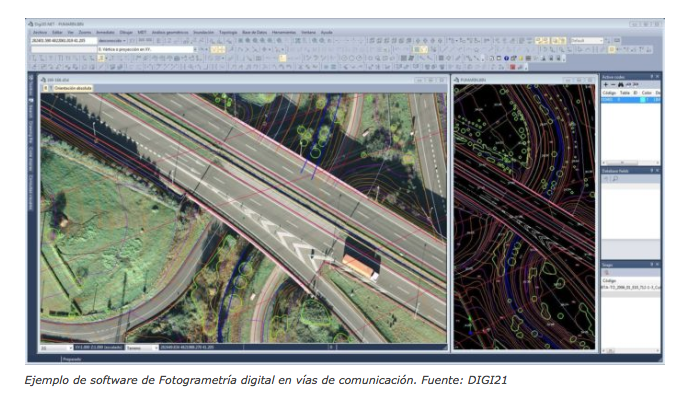
Task: Close the Database fields panel
Action: (x=657, y=172)
